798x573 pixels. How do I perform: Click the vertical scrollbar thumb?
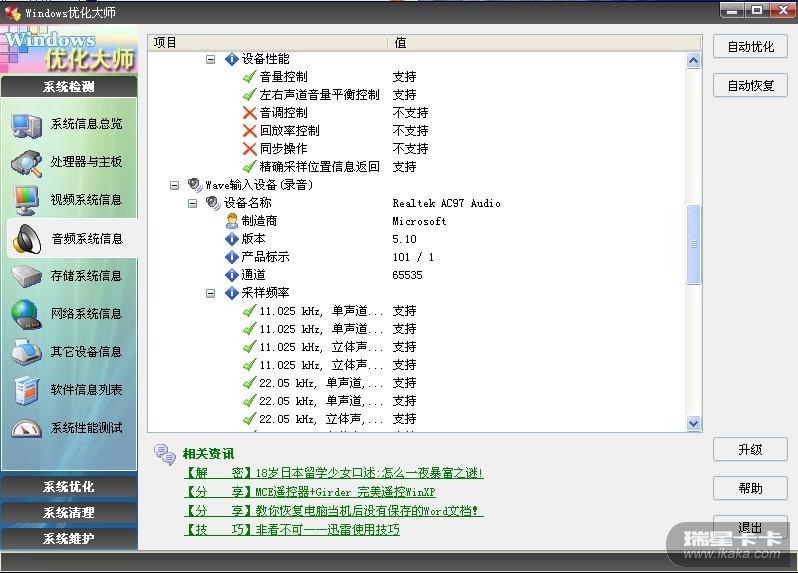[693, 244]
